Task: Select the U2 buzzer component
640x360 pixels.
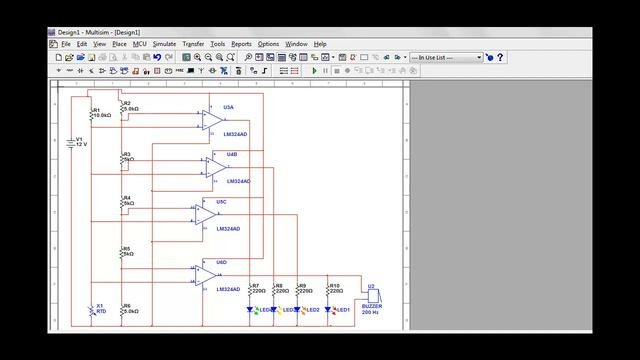Action: click(373, 296)
